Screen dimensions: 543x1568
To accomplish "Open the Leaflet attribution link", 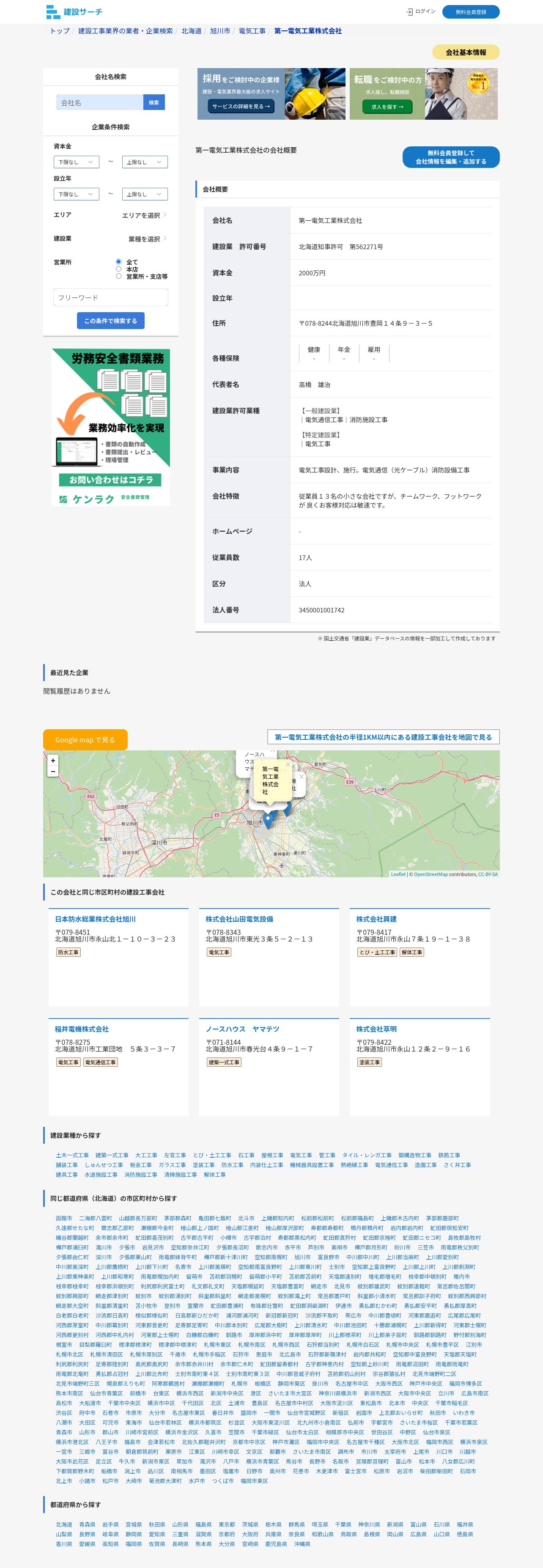I will [398, 874].
